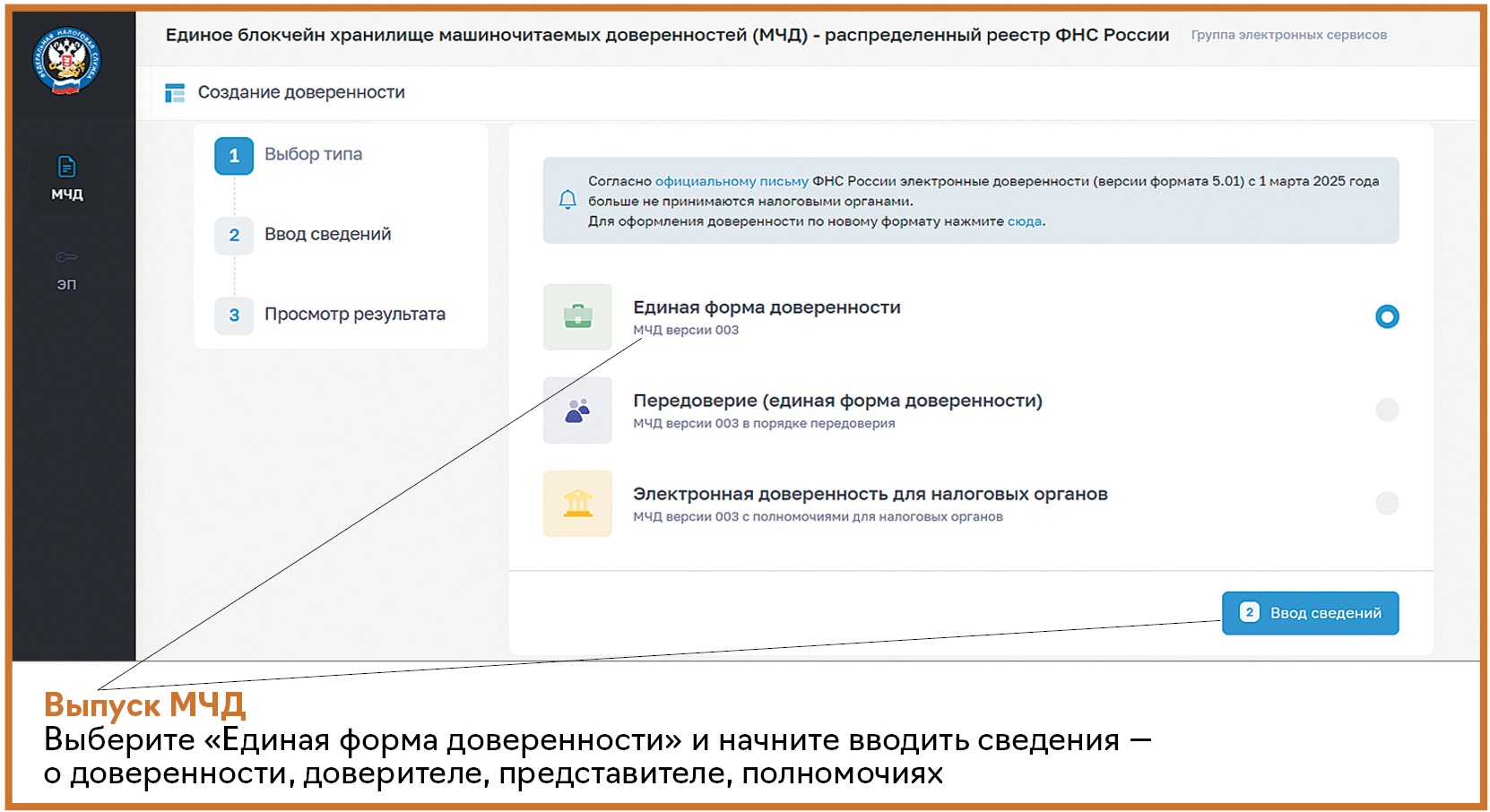Viewport: 1490px width, 812px height.
Task: Open the МЧД sidebar section
Action: (x=66, y=178)
